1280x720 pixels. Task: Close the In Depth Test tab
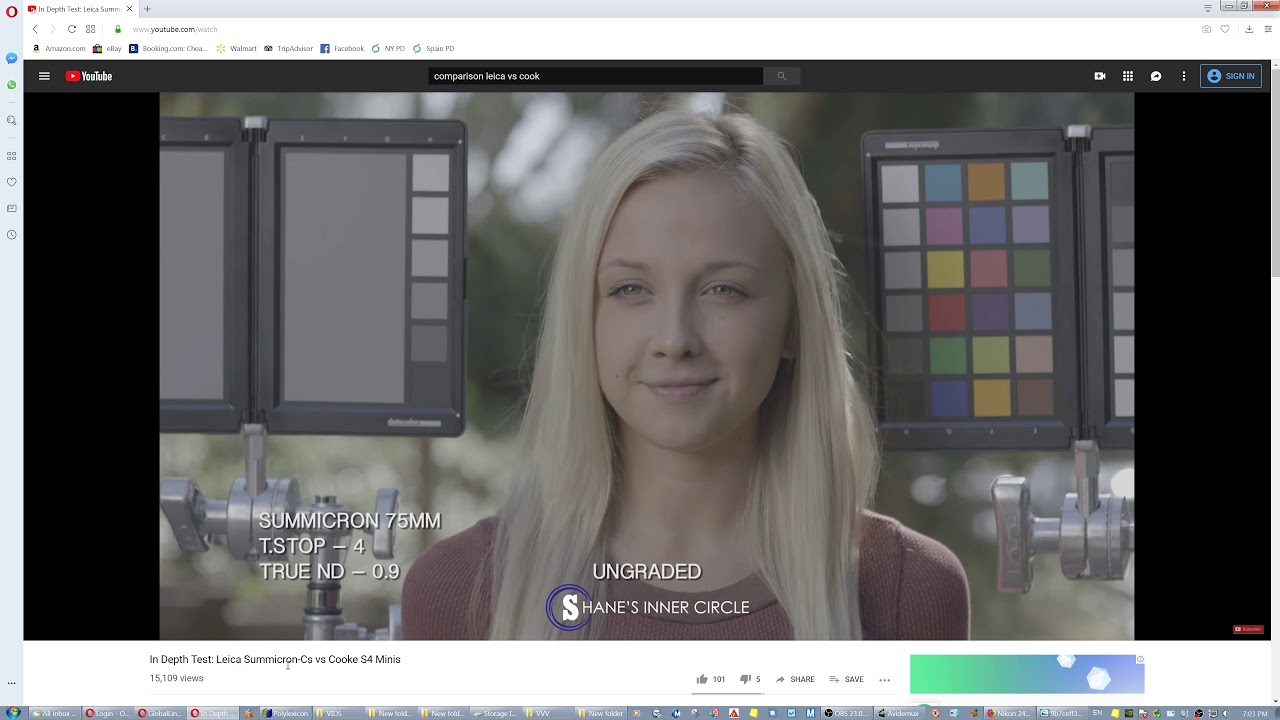click(x=129, y=9)
